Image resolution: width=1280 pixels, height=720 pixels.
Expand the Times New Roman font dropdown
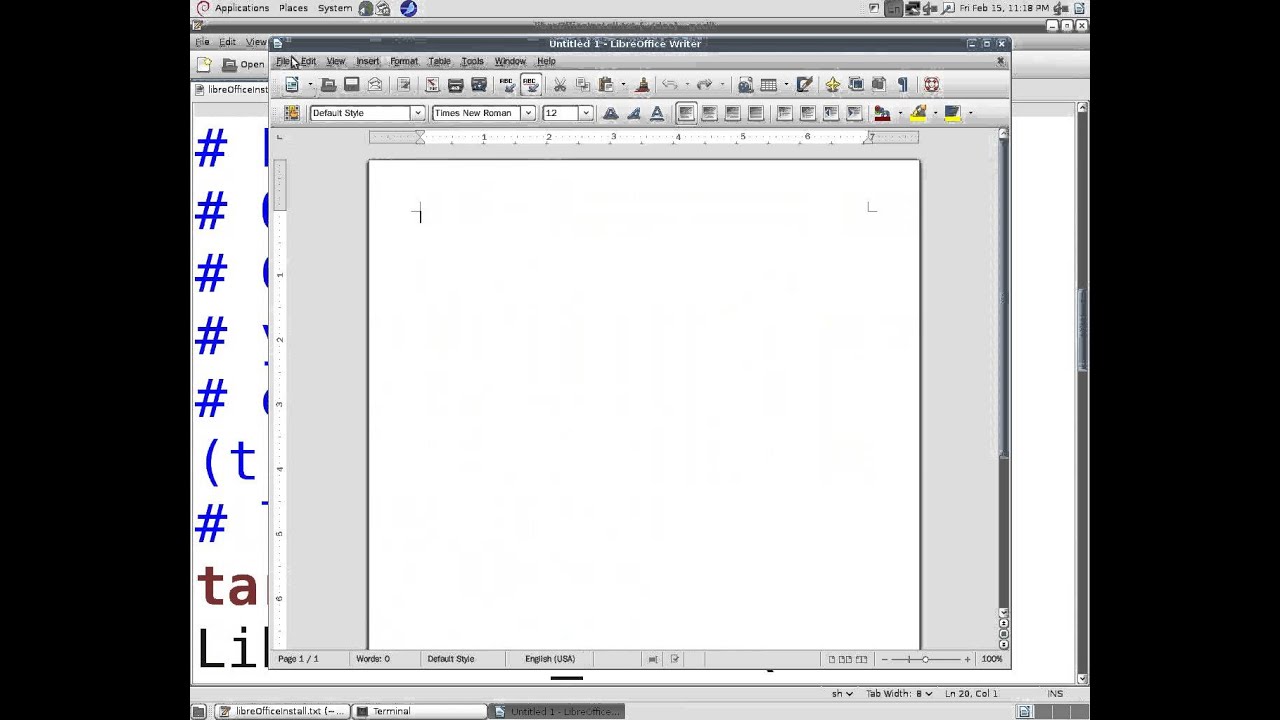pyautogui.click(x=527, y=113)
